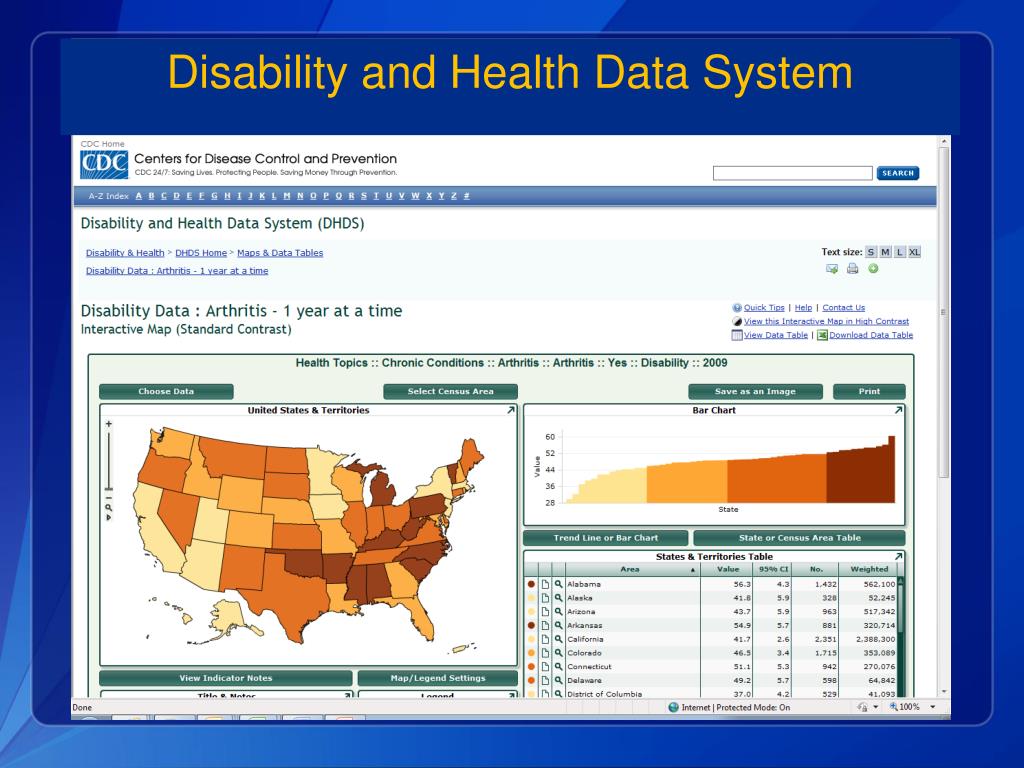Zoom in with the map plus icon
The width and height of the screenshot is (1024, 768).
(108, 424)
